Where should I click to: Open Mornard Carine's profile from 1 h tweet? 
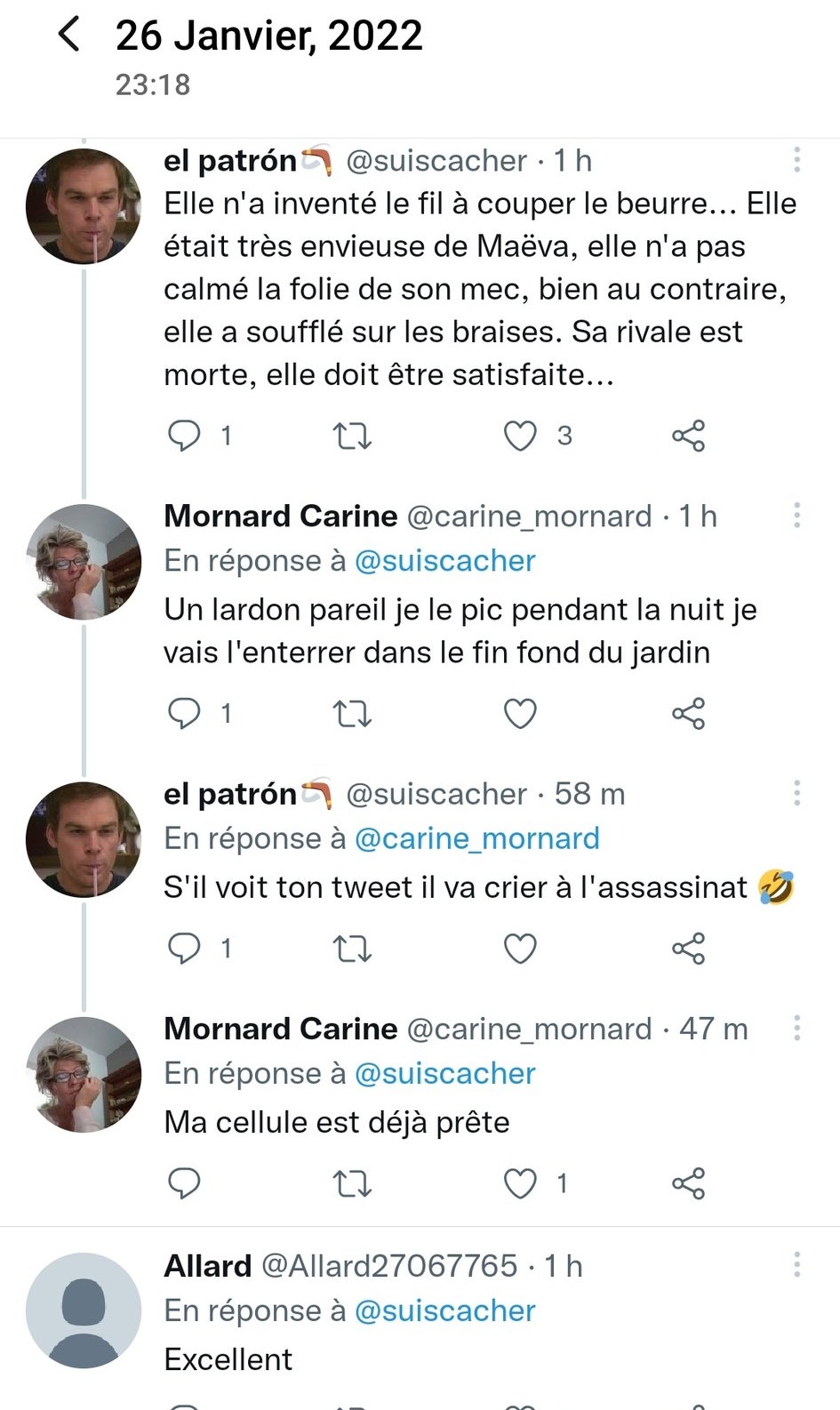(x=84, y=562)
